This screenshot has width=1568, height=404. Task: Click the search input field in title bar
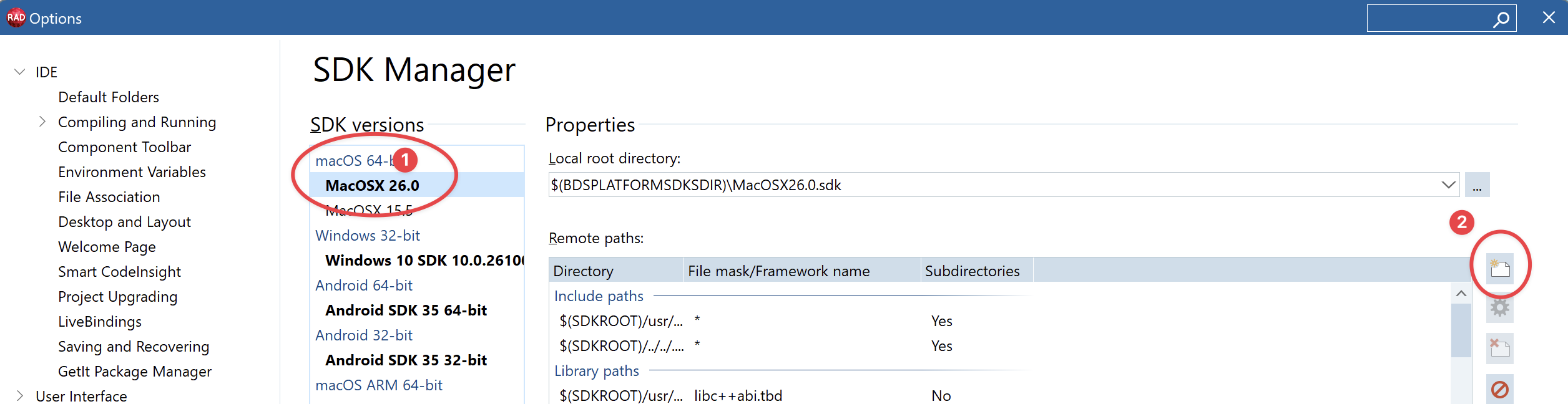pyautogui.click(x=1428, y=19)
